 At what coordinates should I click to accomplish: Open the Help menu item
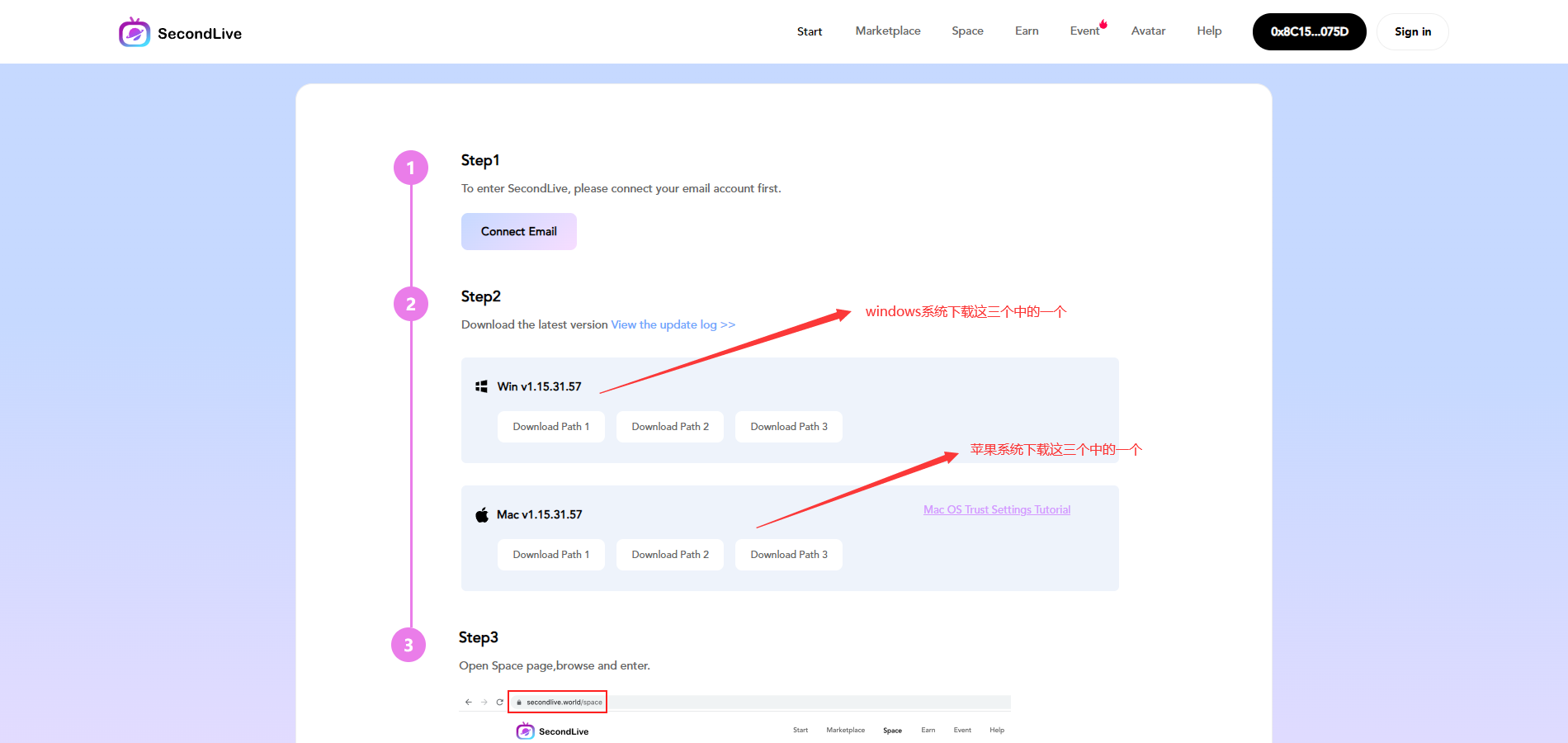[1209, 31]
